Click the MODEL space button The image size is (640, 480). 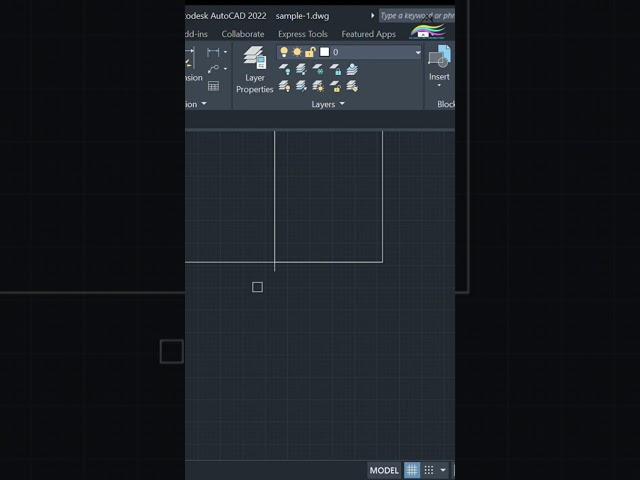[x=384, y=470]
